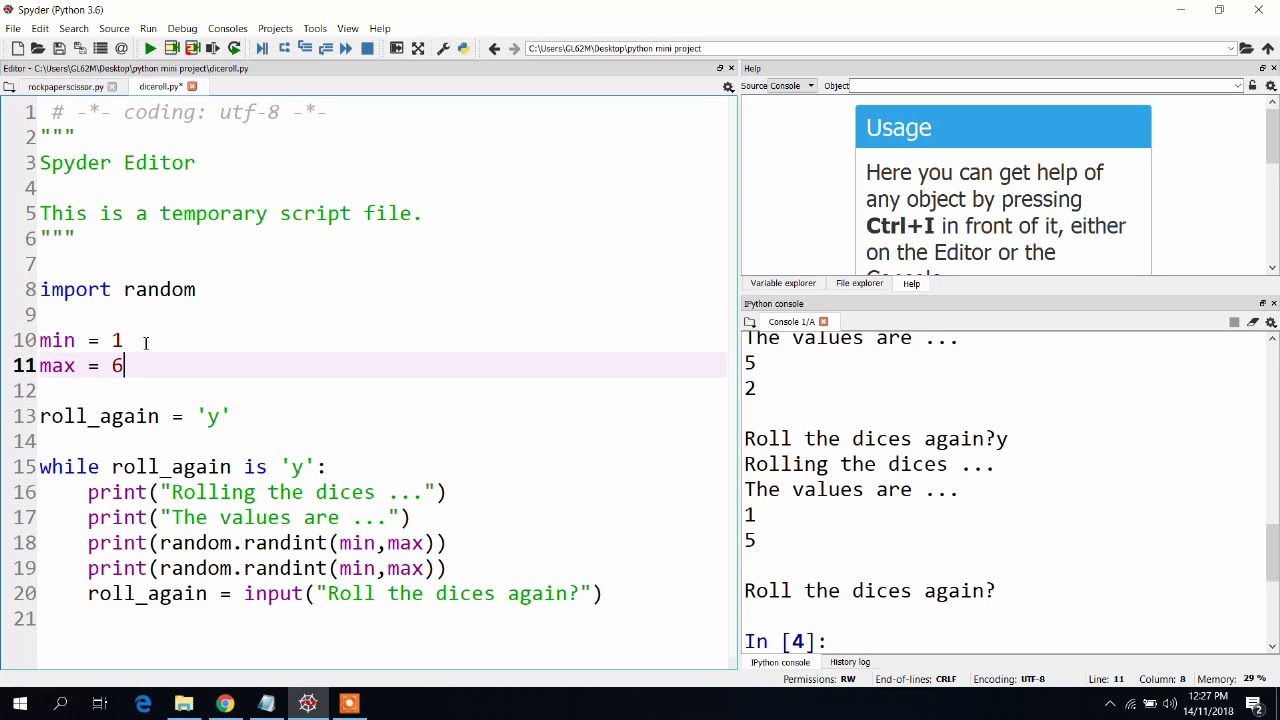Screen dimensions: 1280x720
Task: Run file with green play icon
Action: pyautogui.click(x=150, y=48)
